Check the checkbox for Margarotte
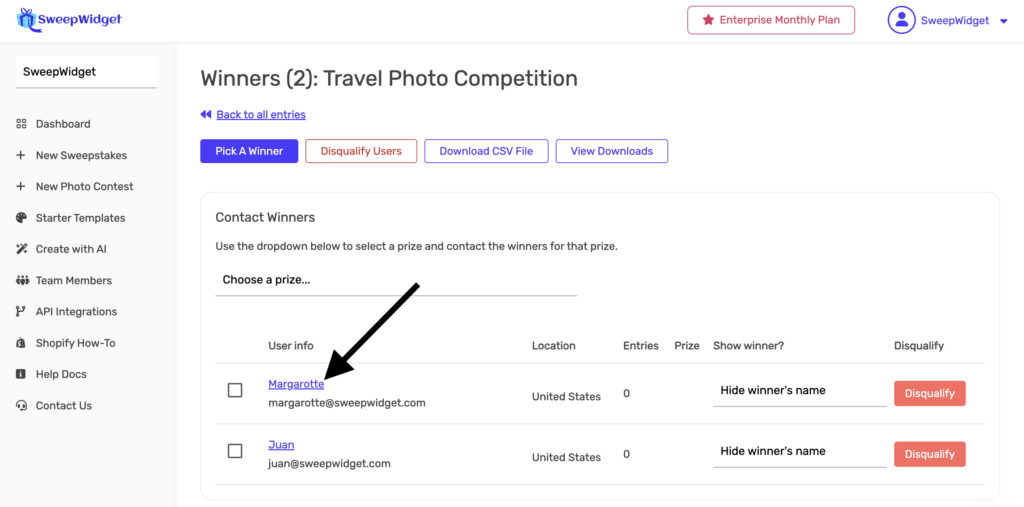The height and width of the screenshot is (507, 1024). (235, 390)
